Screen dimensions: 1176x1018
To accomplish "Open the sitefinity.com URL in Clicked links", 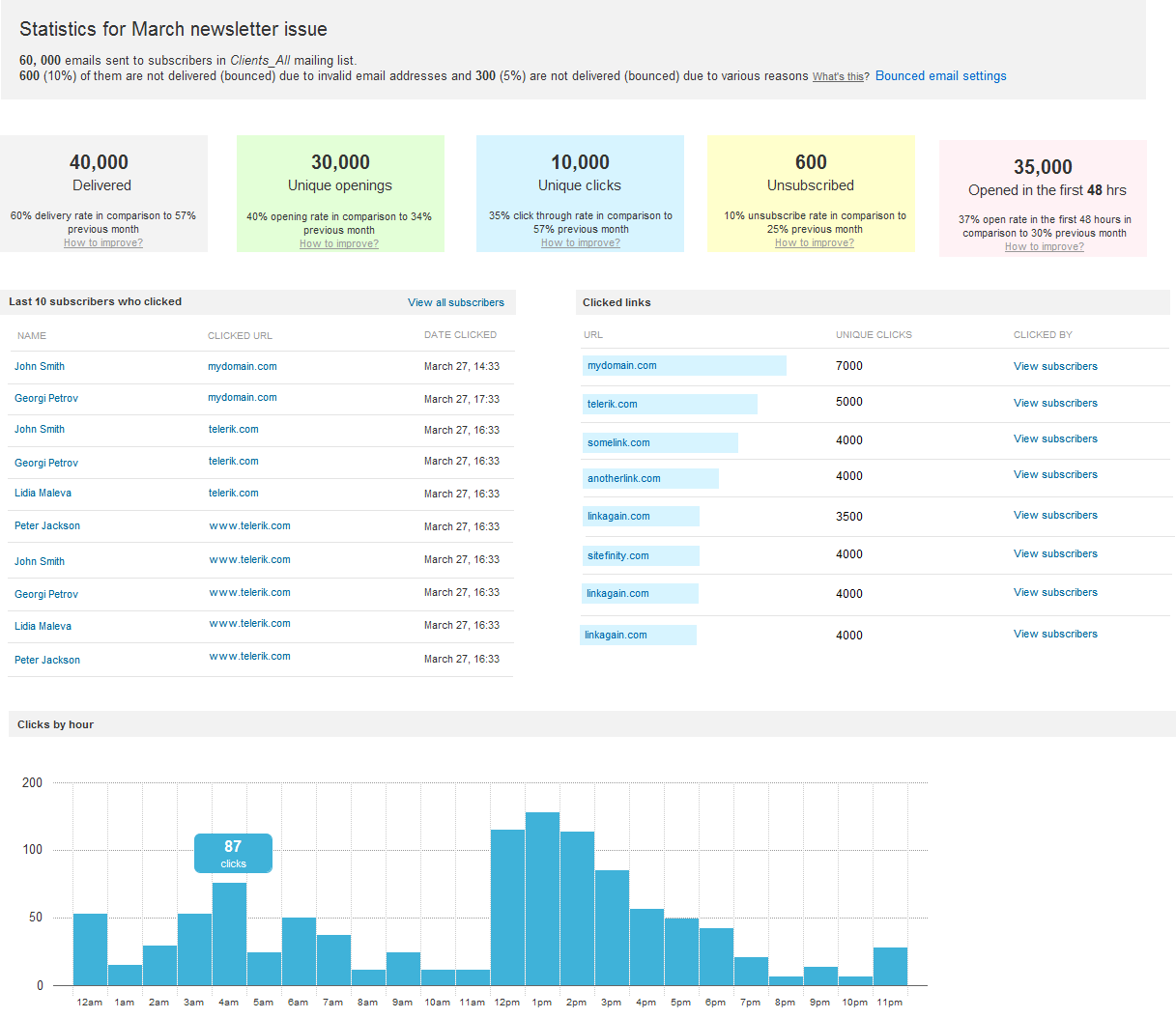I will click(x=618, y=556).
